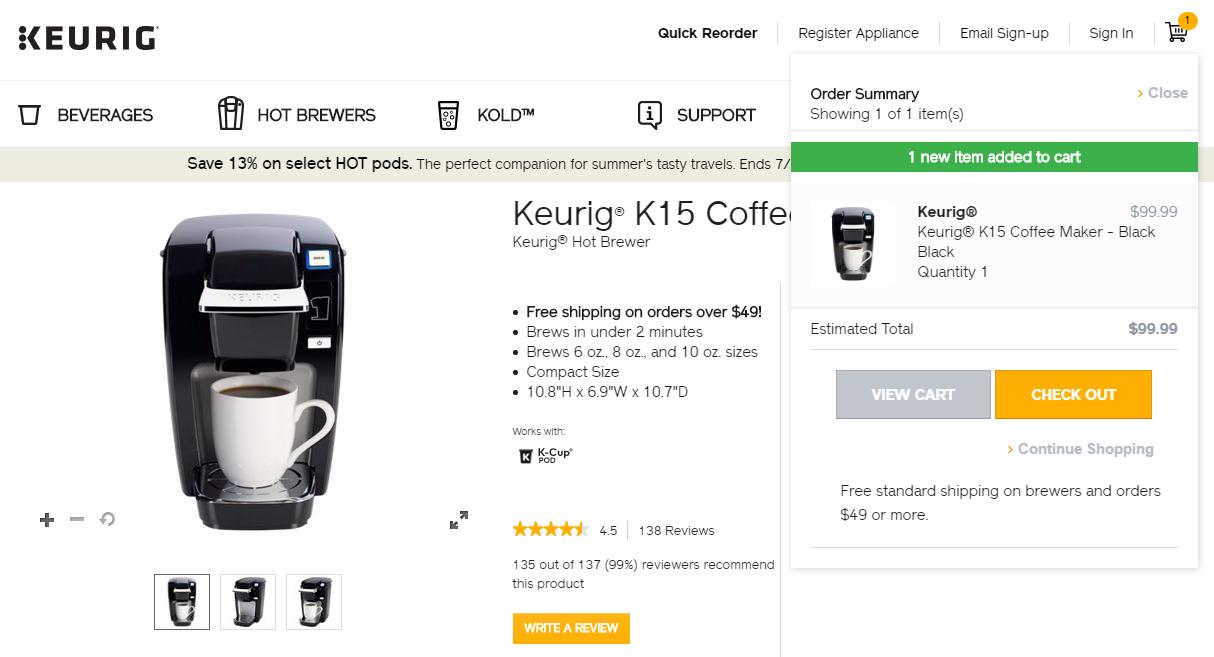Select Register Appliance from the top menu

coord(858,33)
